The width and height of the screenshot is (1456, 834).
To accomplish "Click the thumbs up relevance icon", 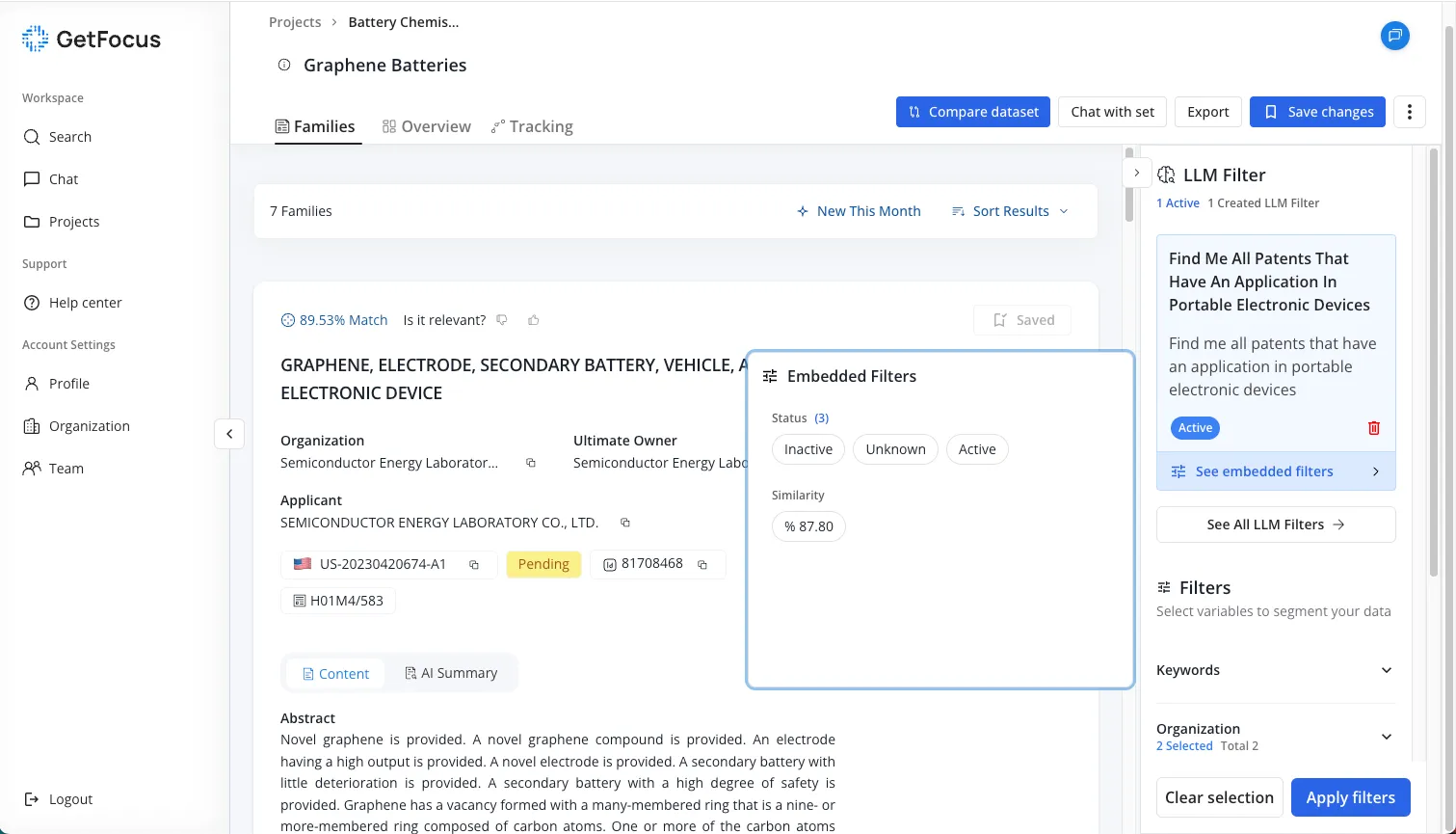I will [x=534, y=320].
